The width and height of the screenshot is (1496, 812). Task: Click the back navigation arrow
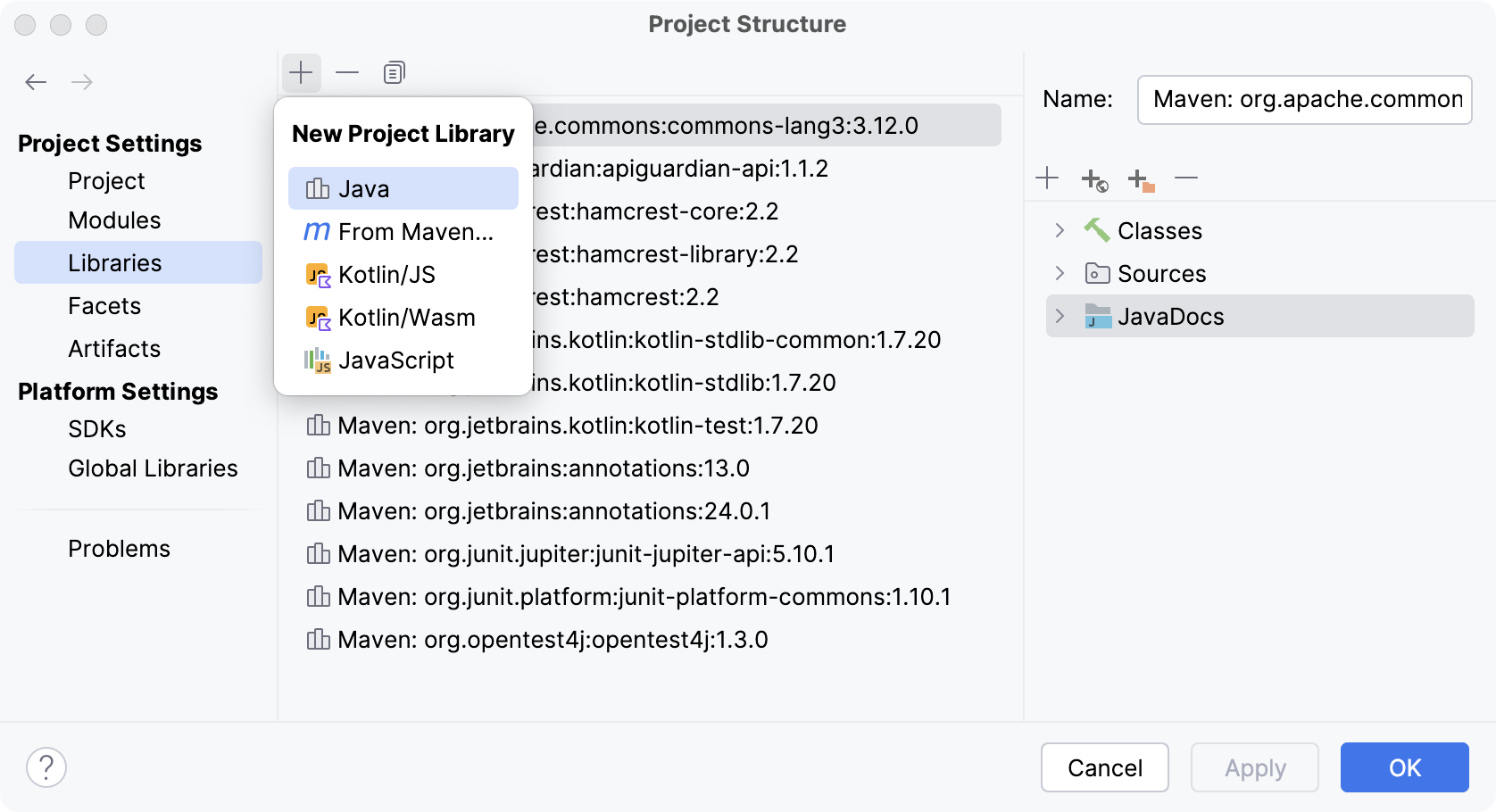click(36, 81)
